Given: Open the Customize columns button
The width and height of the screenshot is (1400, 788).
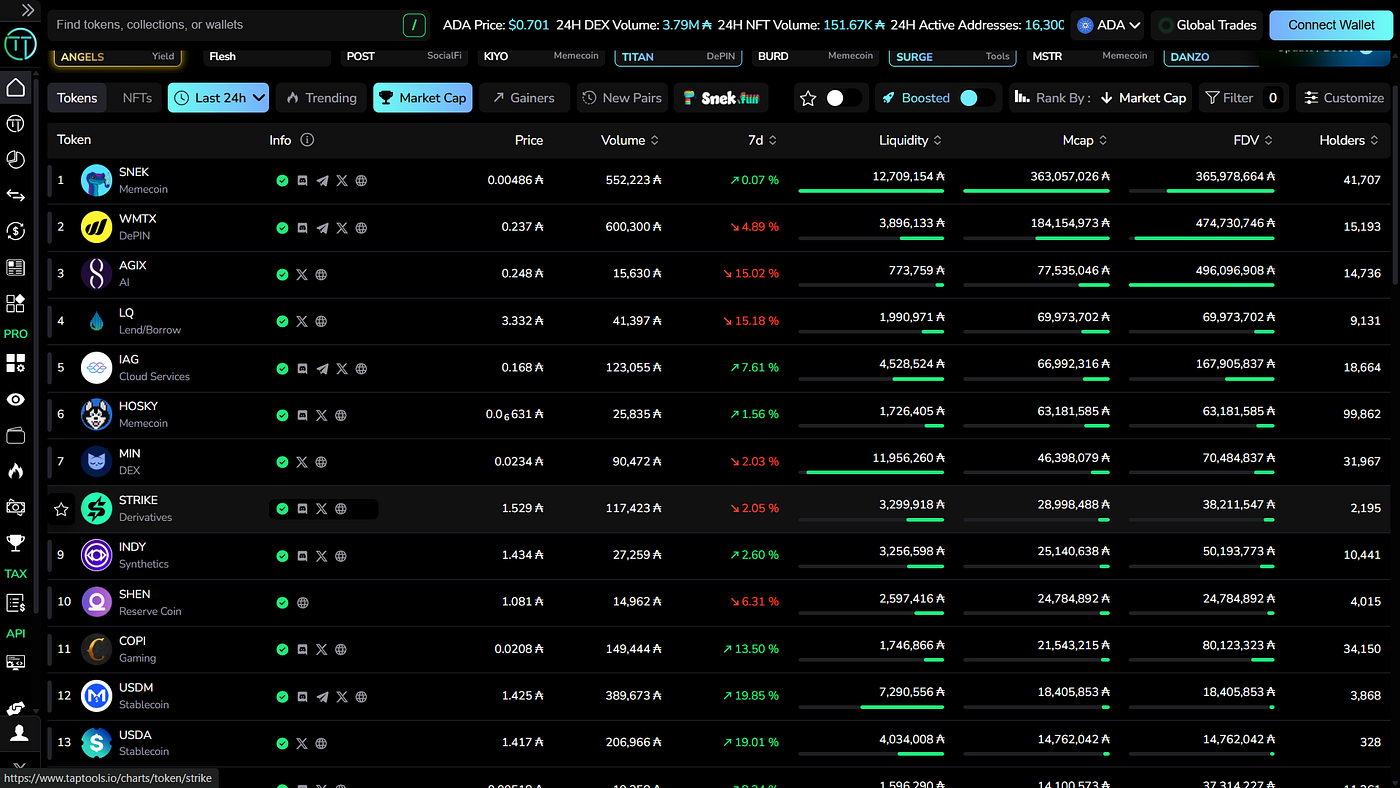Looking at the screenshot, I should [1344, 98].
